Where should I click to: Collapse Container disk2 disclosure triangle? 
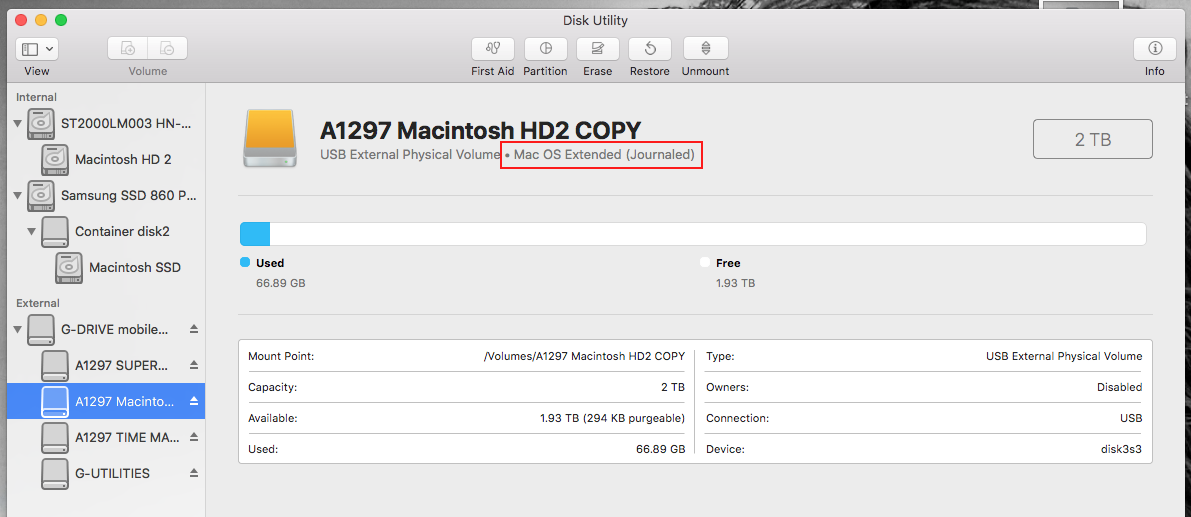32,232
